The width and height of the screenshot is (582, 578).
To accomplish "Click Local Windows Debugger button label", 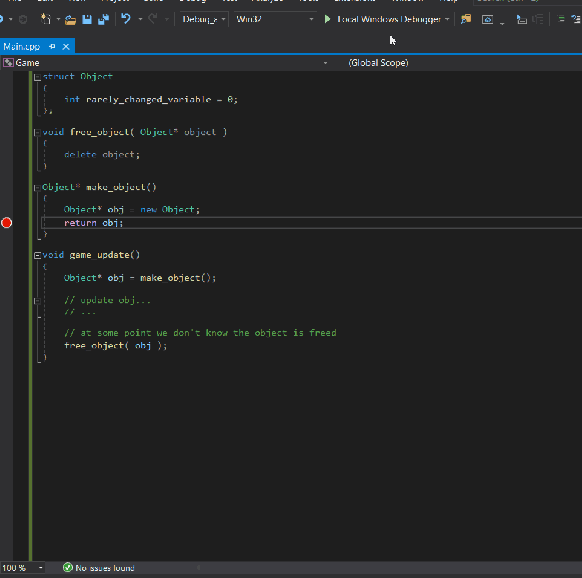I will point(389,19).
